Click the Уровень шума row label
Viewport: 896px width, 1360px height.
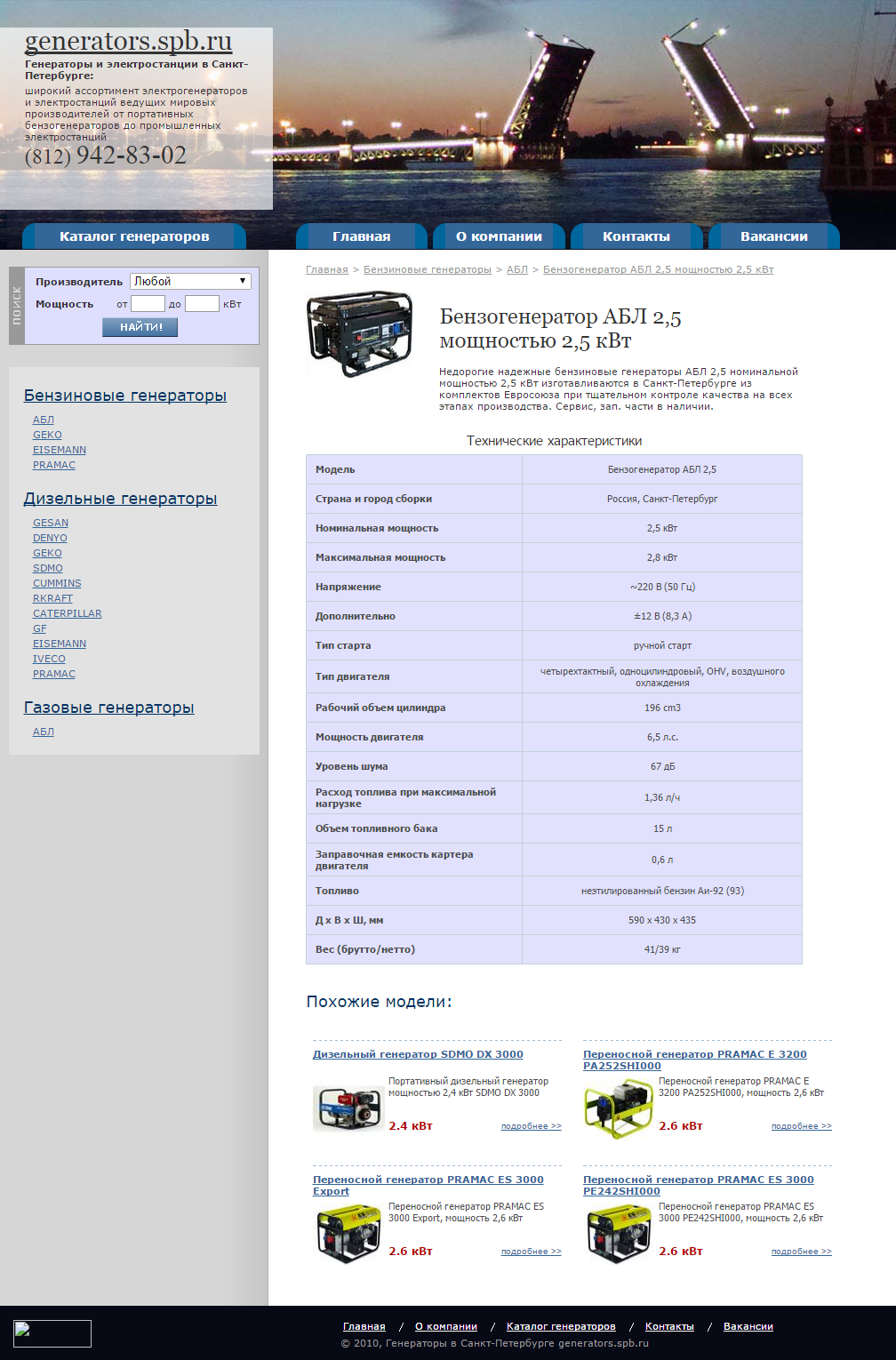click(352, 766)
